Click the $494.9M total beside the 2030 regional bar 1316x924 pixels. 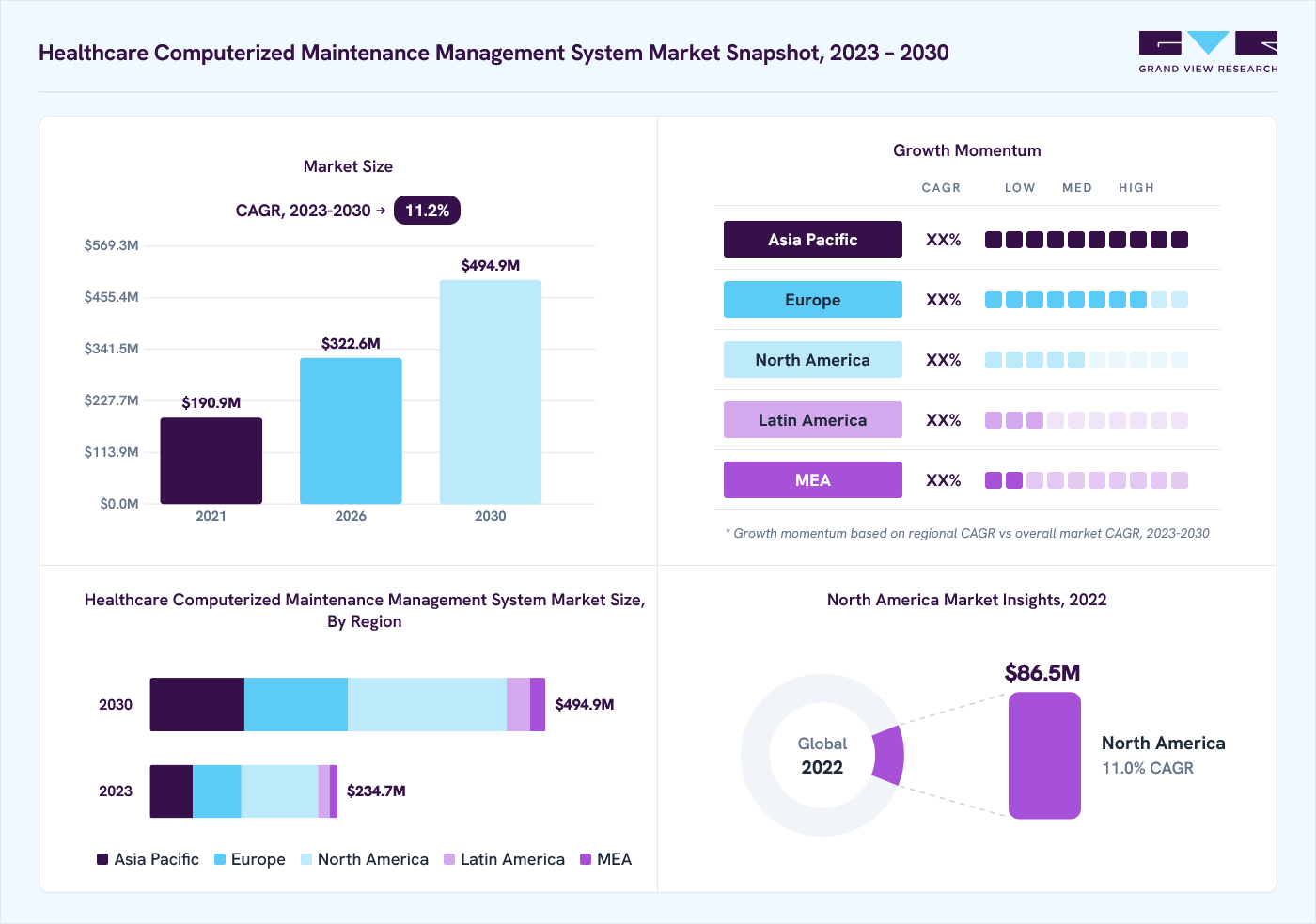point(585,705)
